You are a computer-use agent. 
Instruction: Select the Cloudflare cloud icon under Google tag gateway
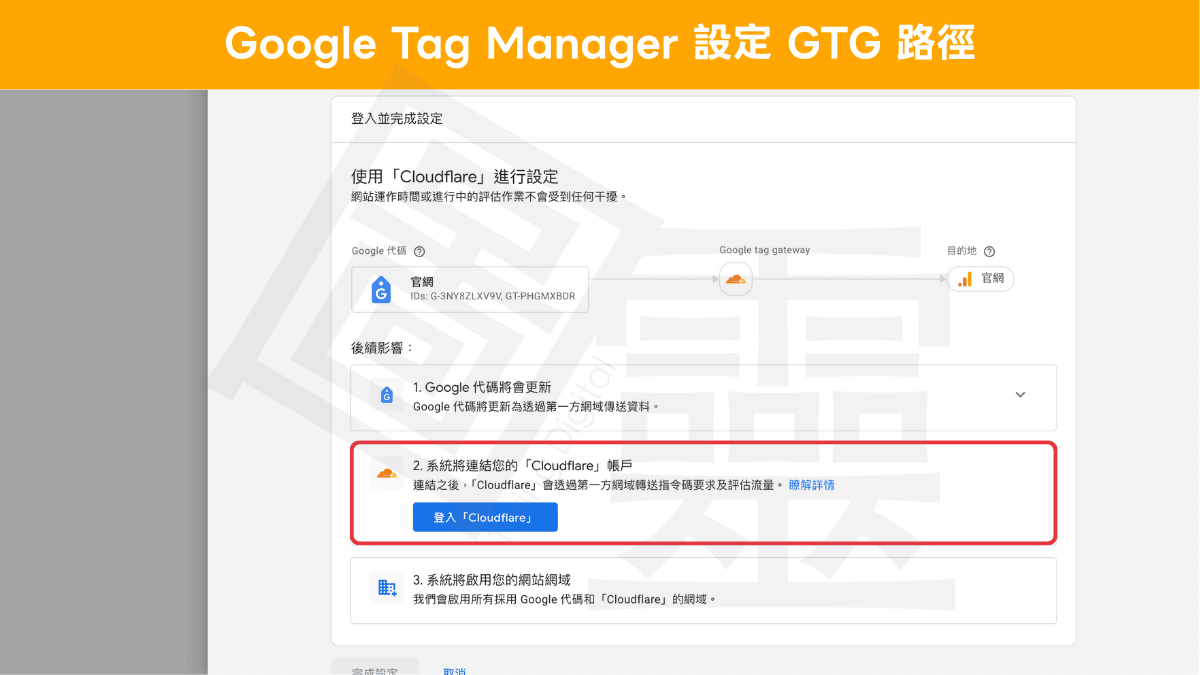(x=736, y=279)
